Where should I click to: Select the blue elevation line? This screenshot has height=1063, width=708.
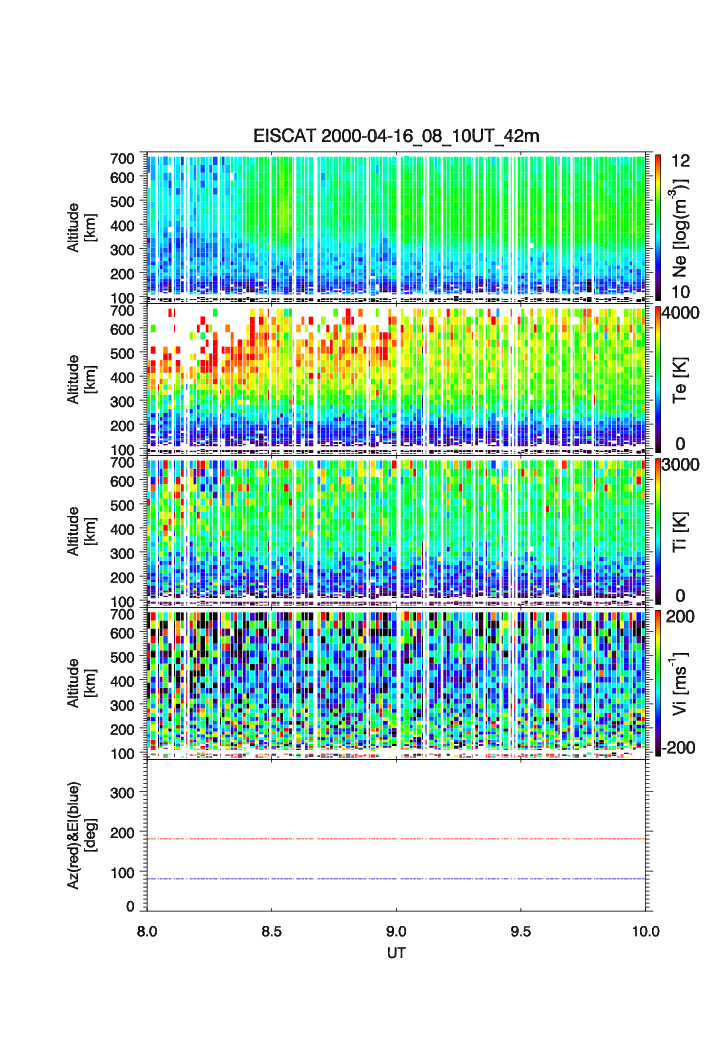pos(398,879)
